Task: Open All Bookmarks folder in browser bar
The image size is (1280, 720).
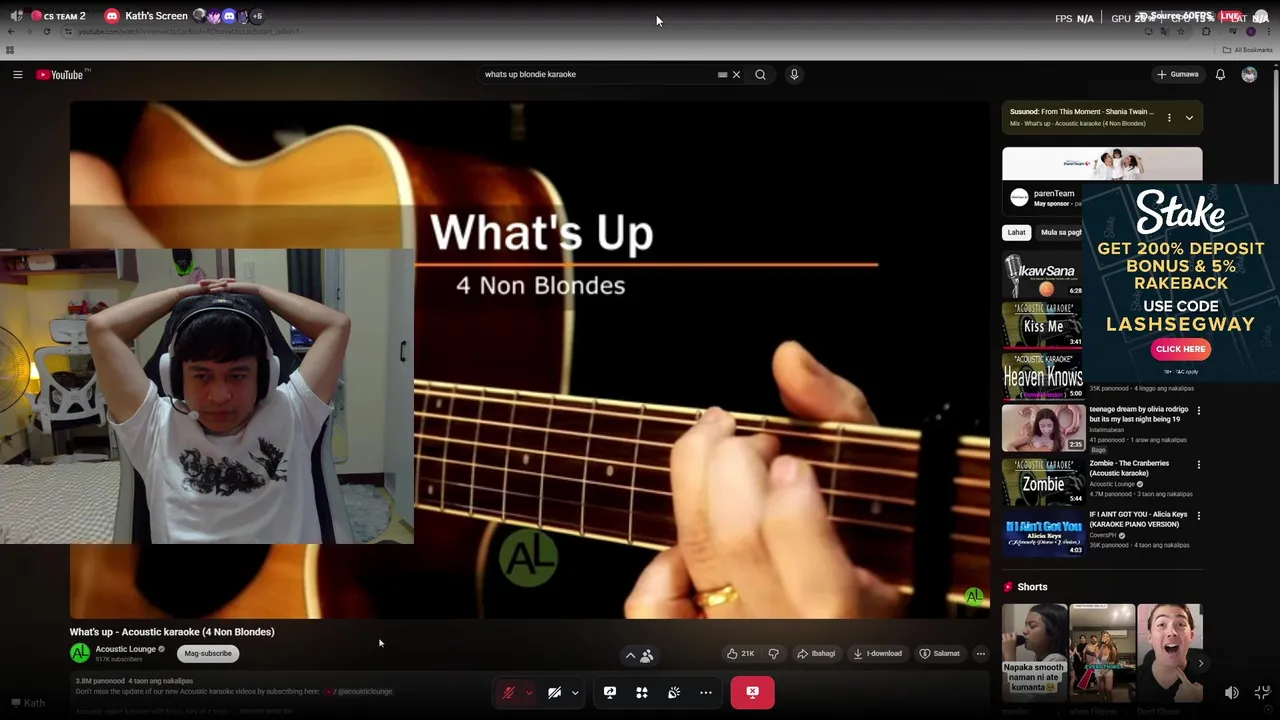Action: click(1247, 50)
